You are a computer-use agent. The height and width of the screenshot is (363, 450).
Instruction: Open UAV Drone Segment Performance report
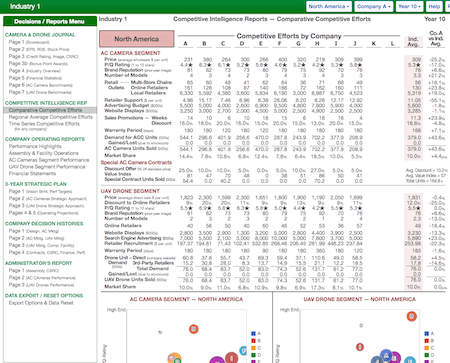click(47, 167)
